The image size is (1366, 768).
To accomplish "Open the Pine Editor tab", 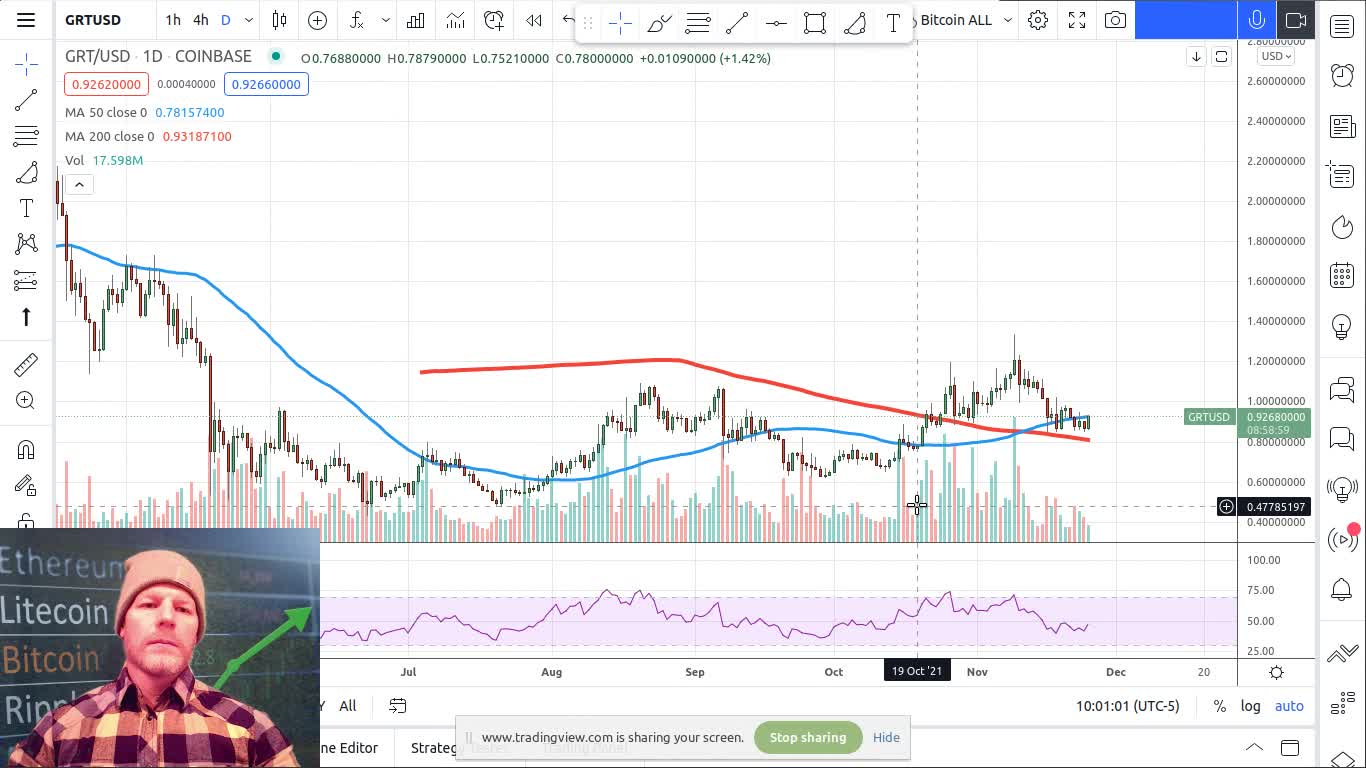I will pyautogui.click(x=350, y=747).
